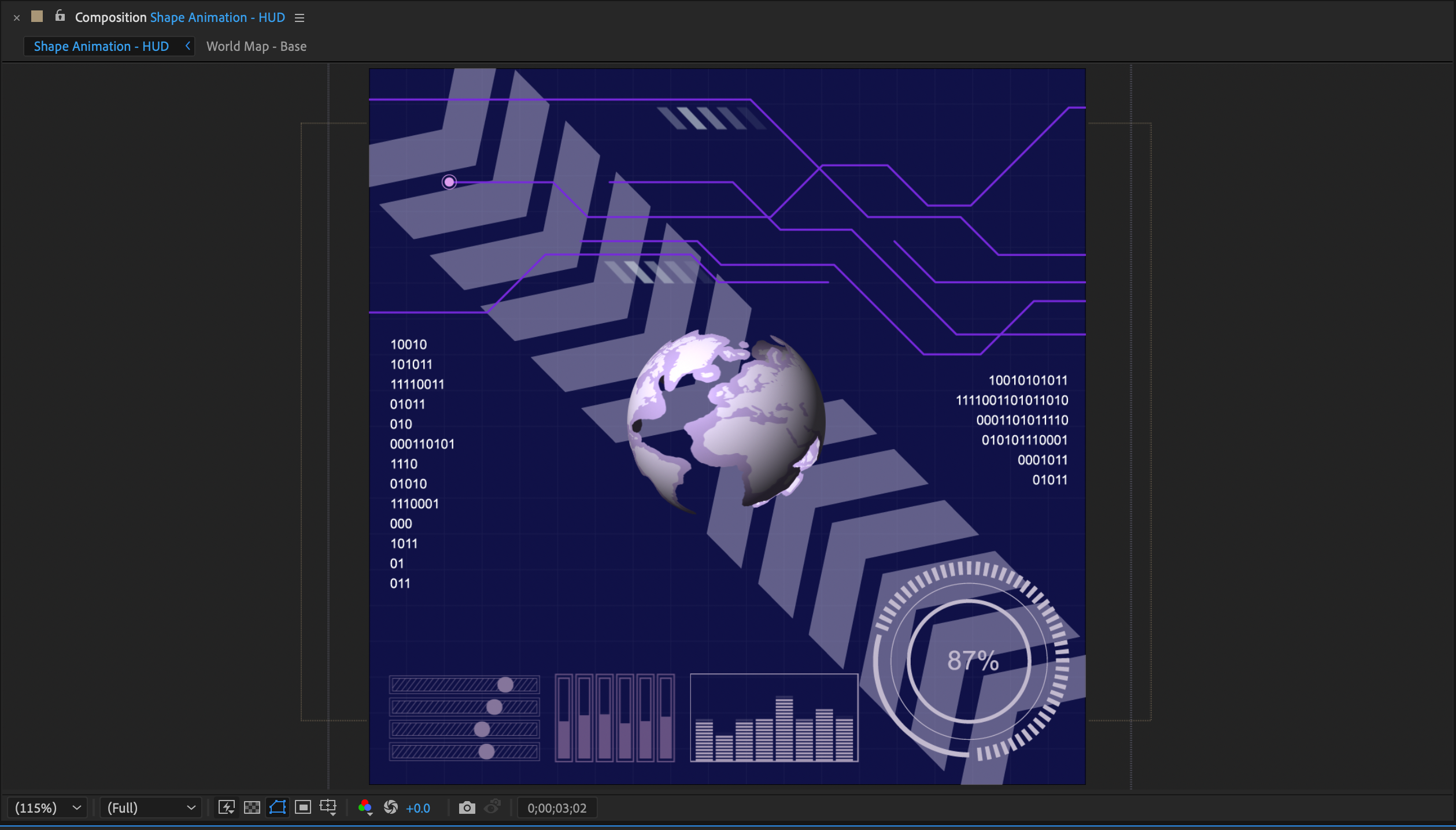Click the 87% progress ring

[974, 661]
